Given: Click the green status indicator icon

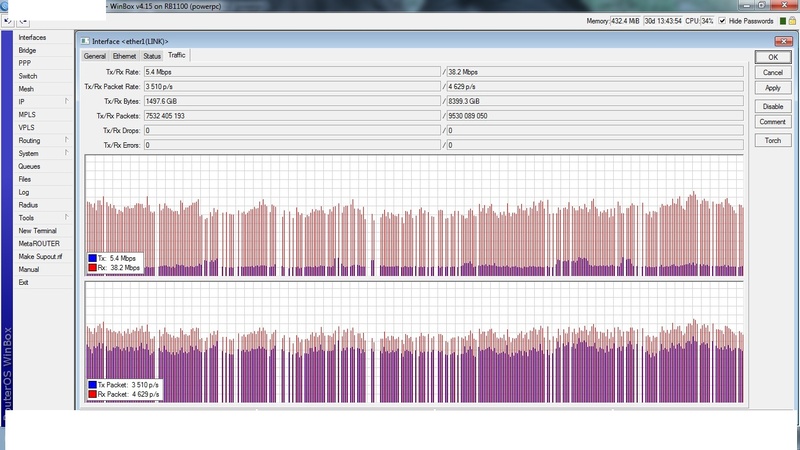Looking at the screenshot, I should click(x=783, y=21).
